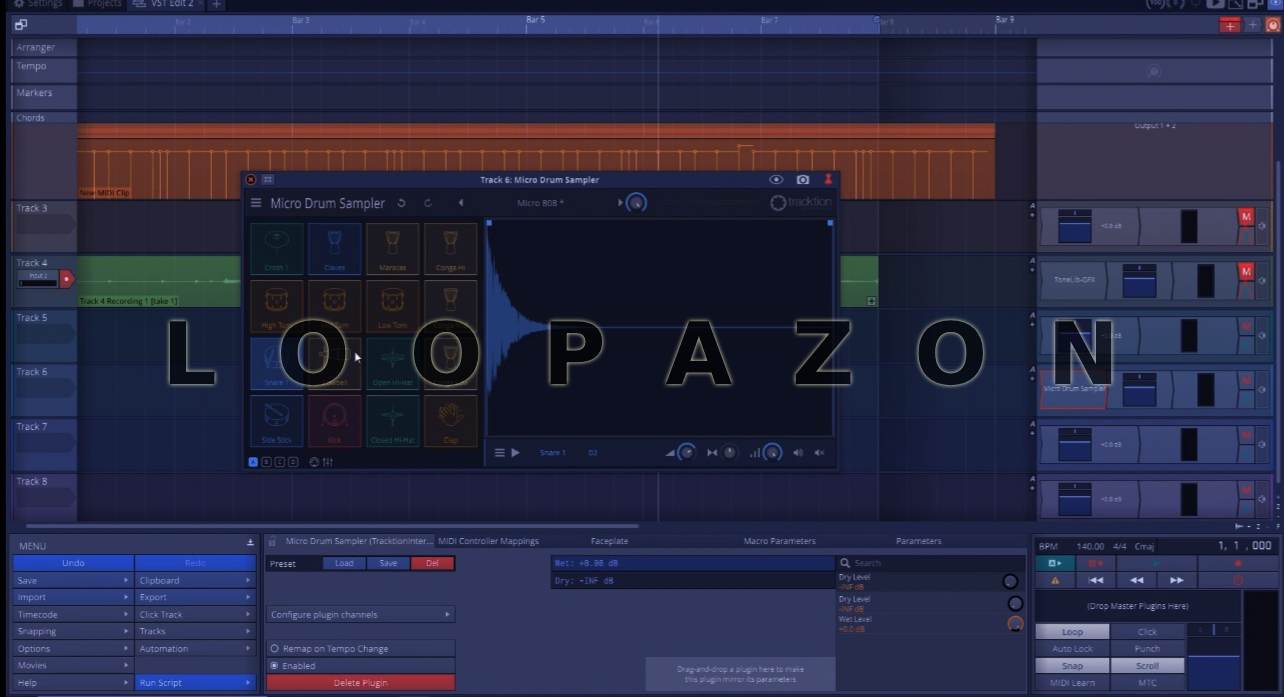Click the Snare 1 drum pad

pyautogui.click(x=276, y=362)
